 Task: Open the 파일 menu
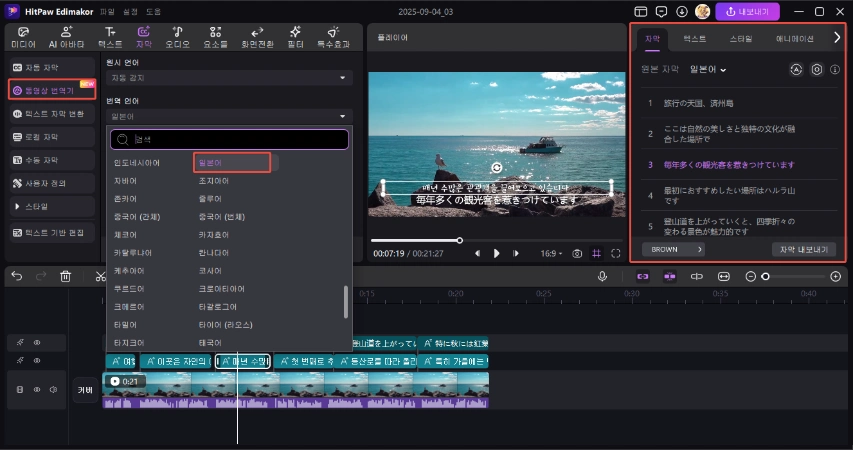pos(107,11)
